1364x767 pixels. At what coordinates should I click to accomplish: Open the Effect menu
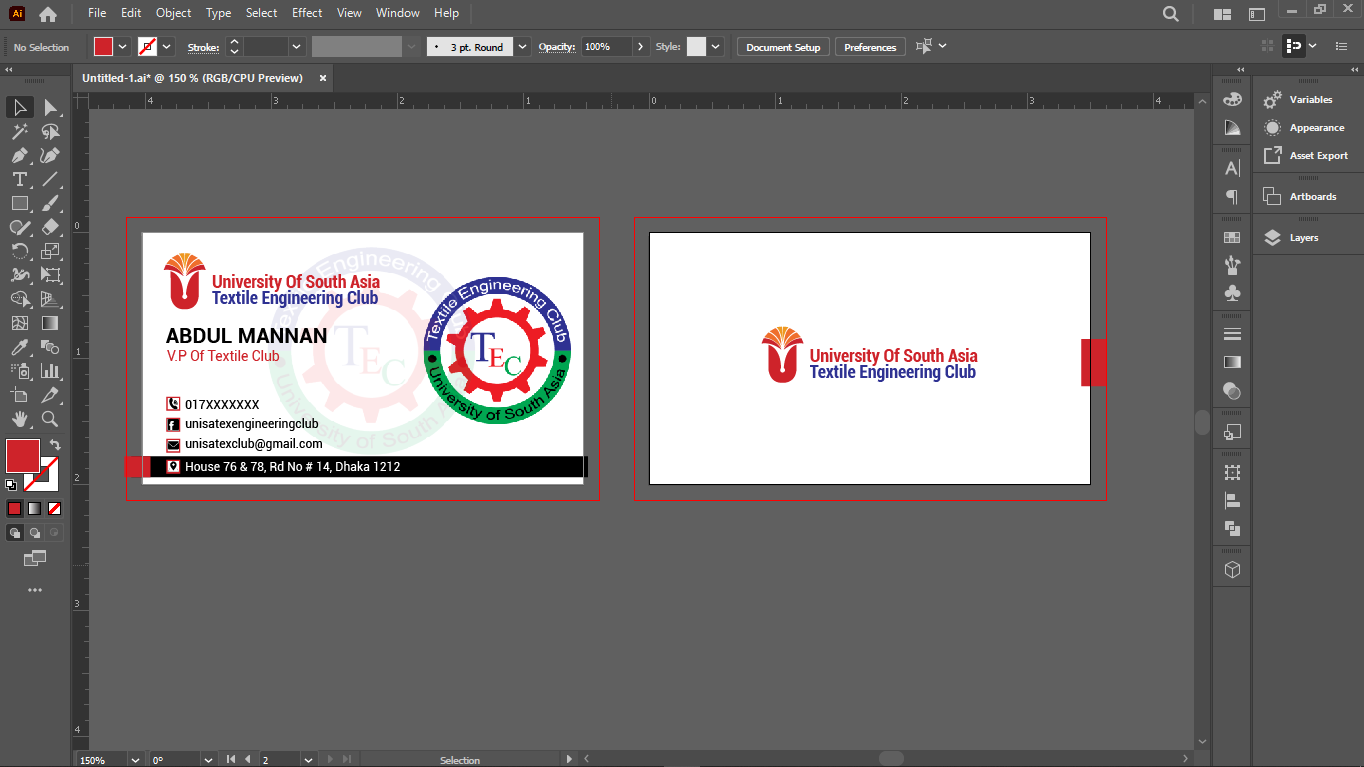(x=307, y=13)
